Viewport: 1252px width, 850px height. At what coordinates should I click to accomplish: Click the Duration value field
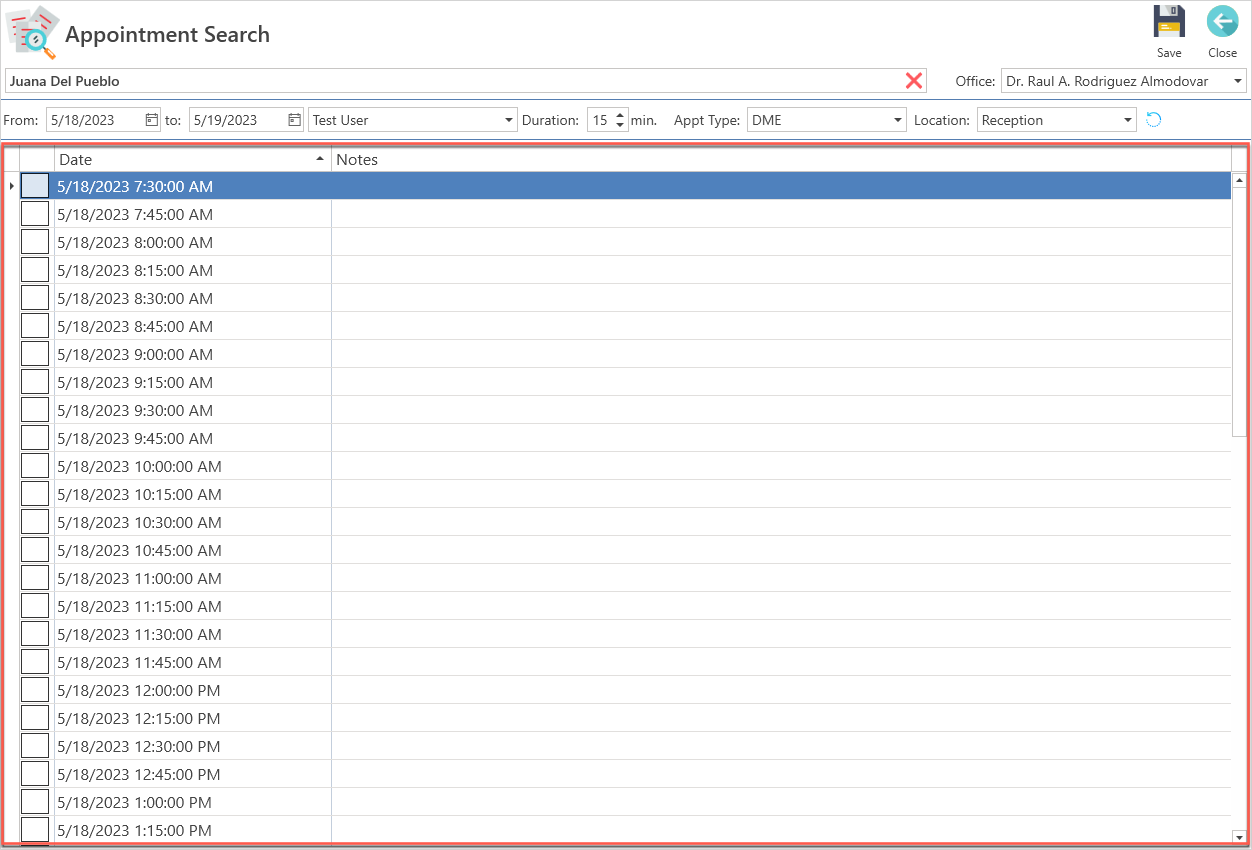600,120
